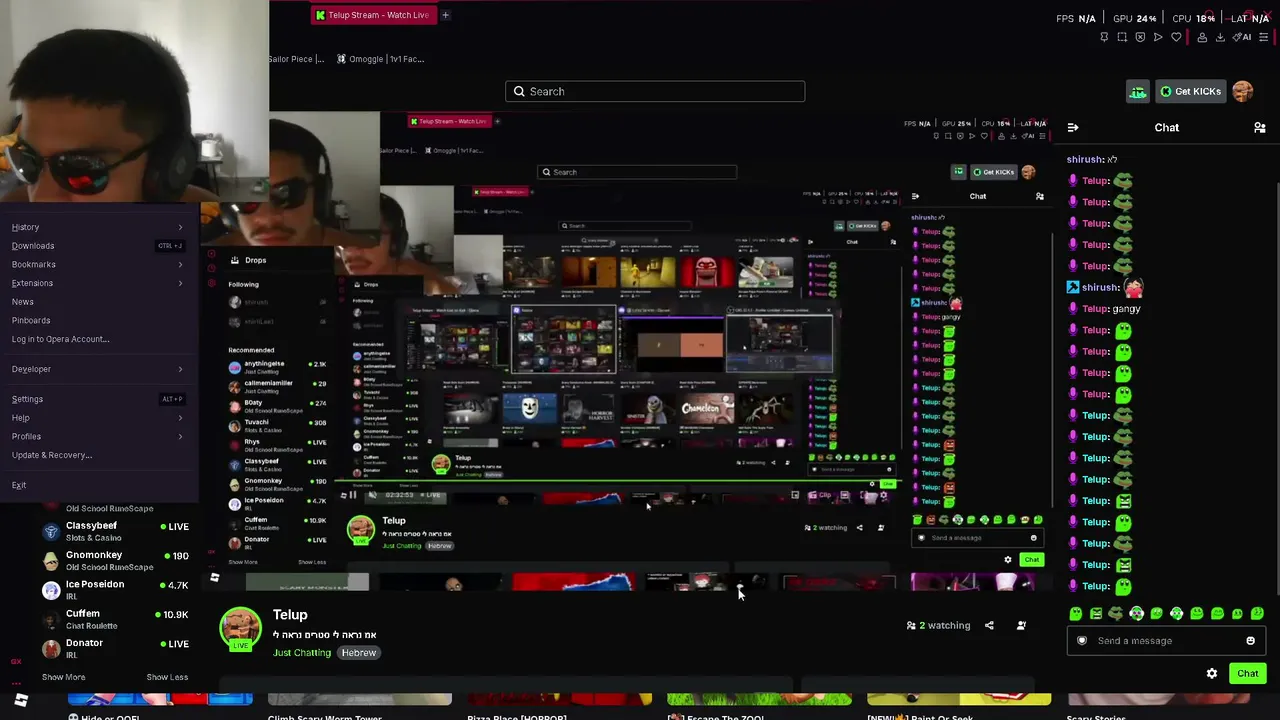Collapse the chat panel with arrow icon
Image resolution: width=1280 pixels, height=720 pixels.
[1073, 128]
